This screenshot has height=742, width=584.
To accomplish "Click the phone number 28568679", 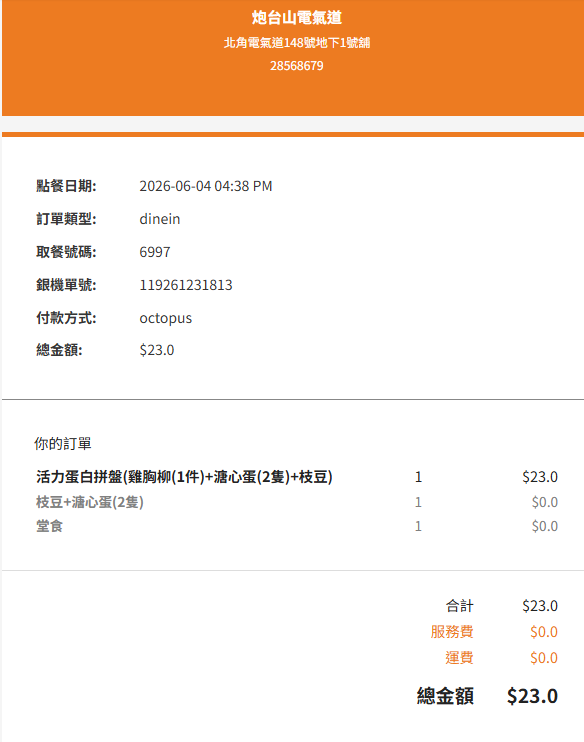I will [x=297, y=65].
